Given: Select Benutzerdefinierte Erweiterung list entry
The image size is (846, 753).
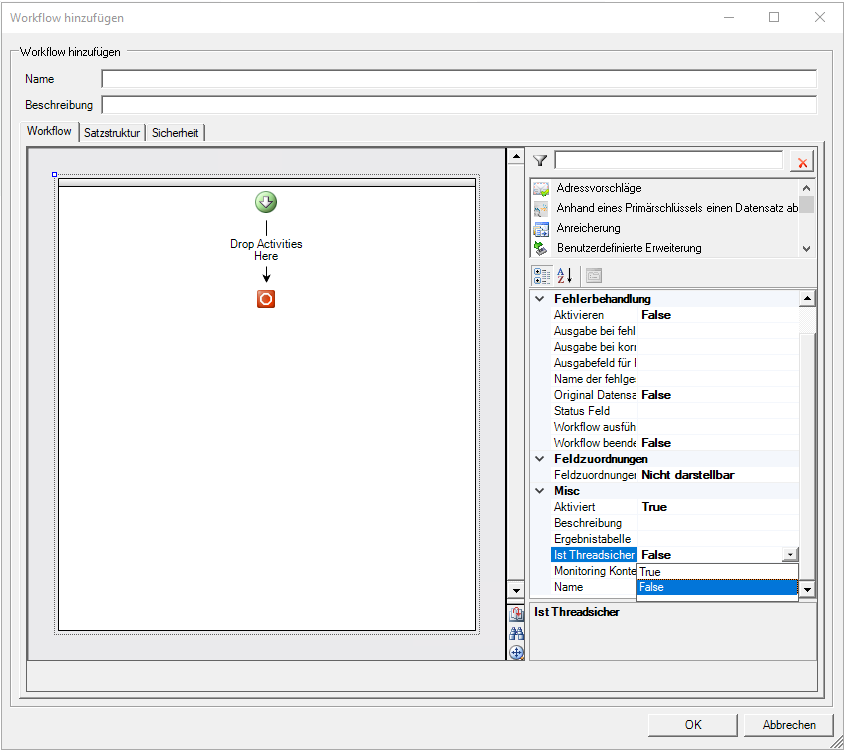Looking at the screenshot, I should tap(629, 249).
